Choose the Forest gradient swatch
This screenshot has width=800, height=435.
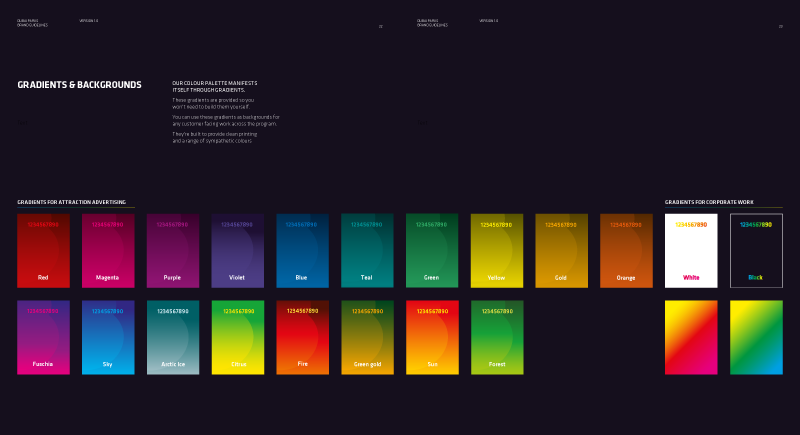pyautogui.click(x=497, y=338)
